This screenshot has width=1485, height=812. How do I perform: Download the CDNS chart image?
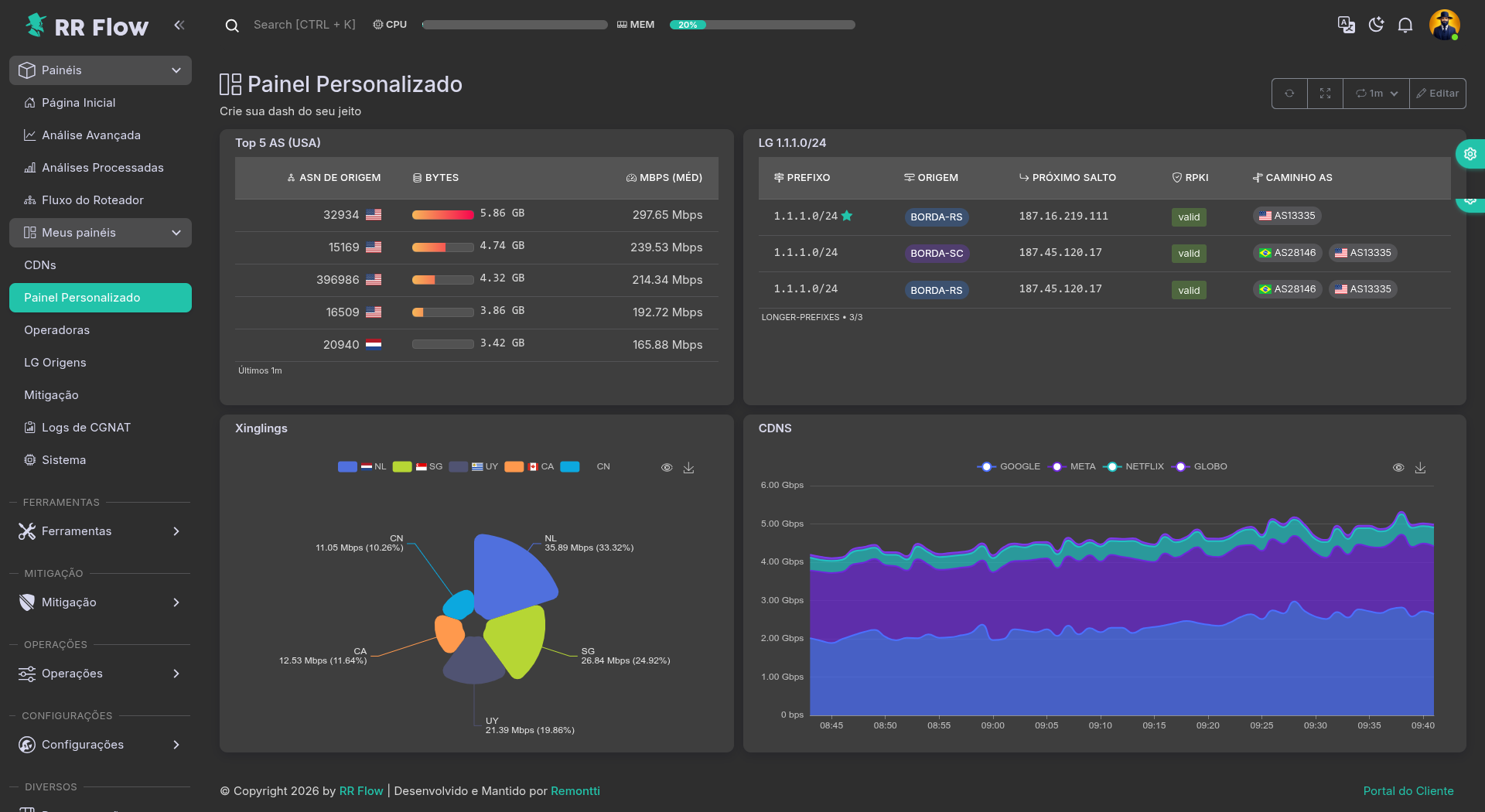(x=1420, y=468)
